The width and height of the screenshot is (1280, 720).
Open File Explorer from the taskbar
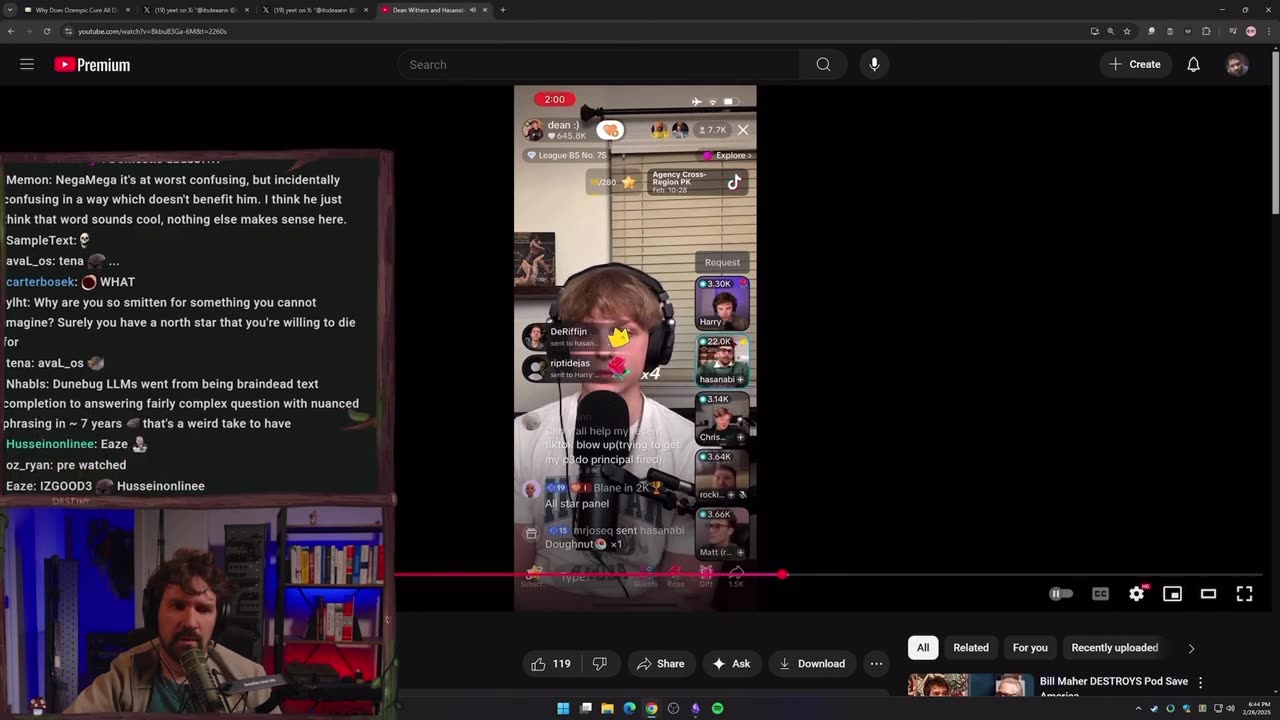point(607,709)
